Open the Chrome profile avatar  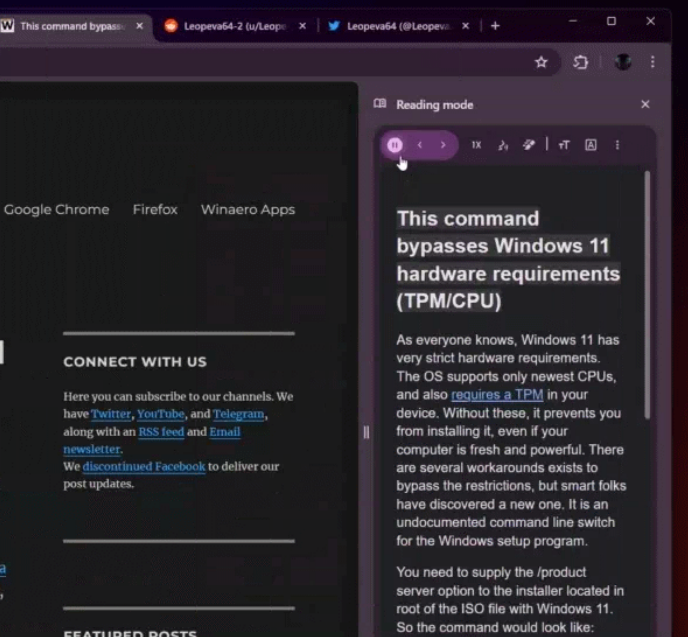pyautogui.click(x=623, y=62)
